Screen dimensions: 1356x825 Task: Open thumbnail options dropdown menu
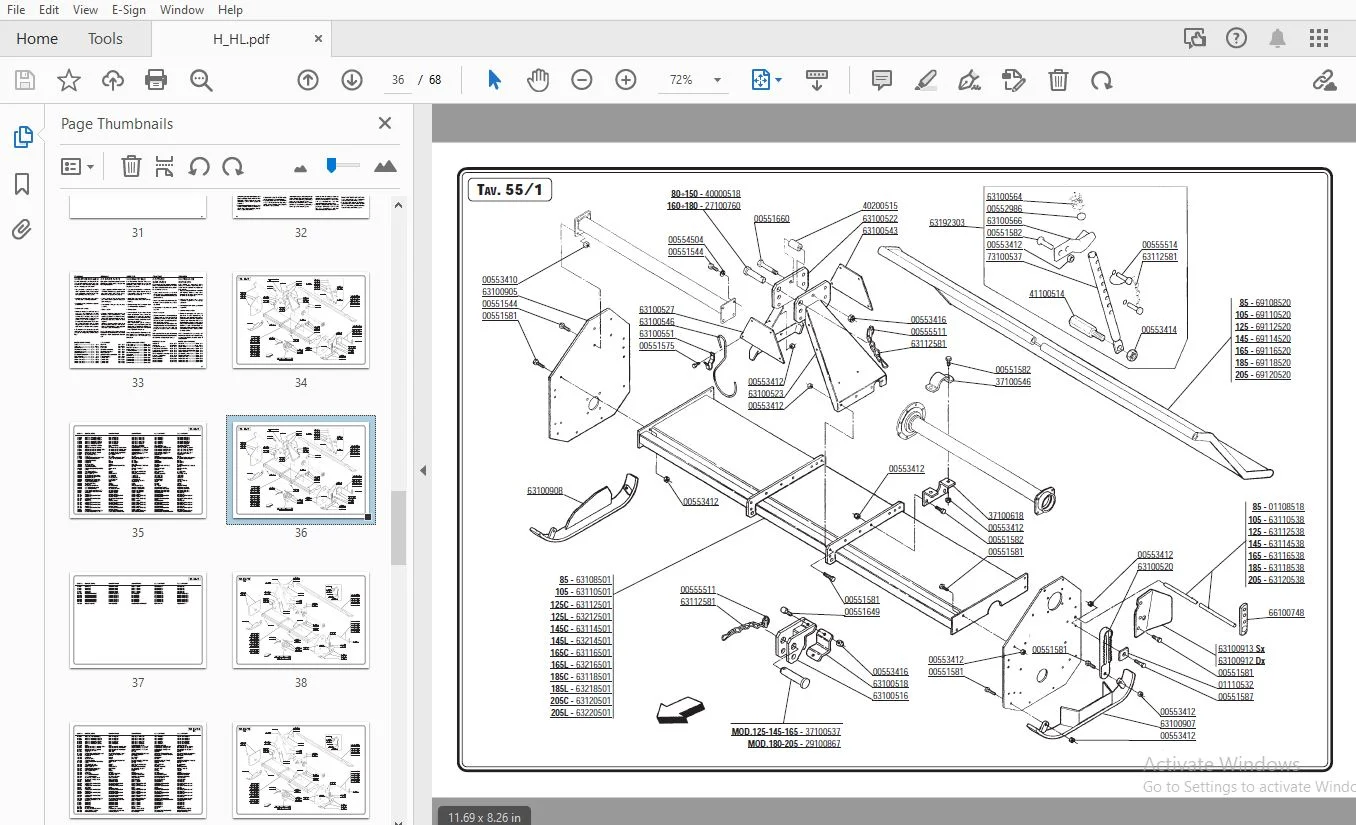coord(78,166)
